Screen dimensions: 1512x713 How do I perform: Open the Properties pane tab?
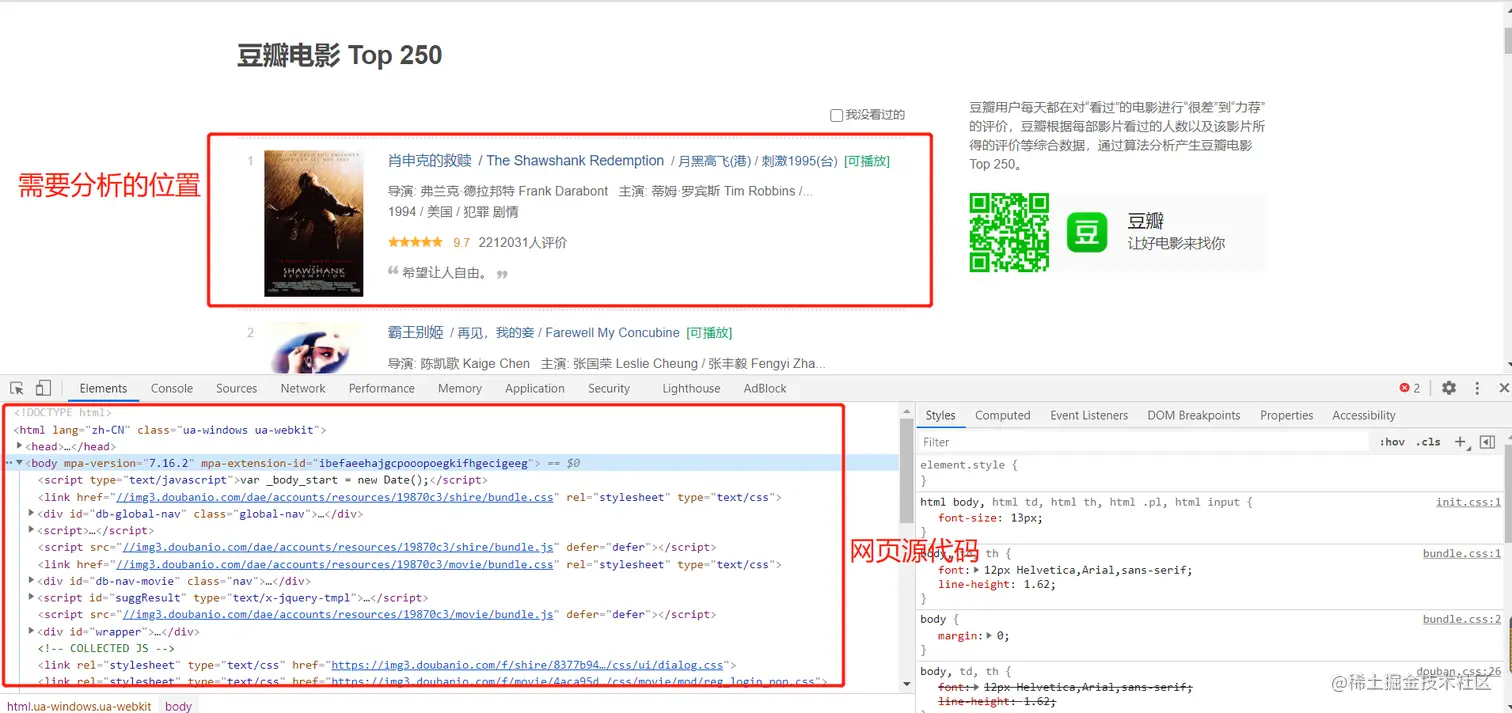coord(1286,415)
